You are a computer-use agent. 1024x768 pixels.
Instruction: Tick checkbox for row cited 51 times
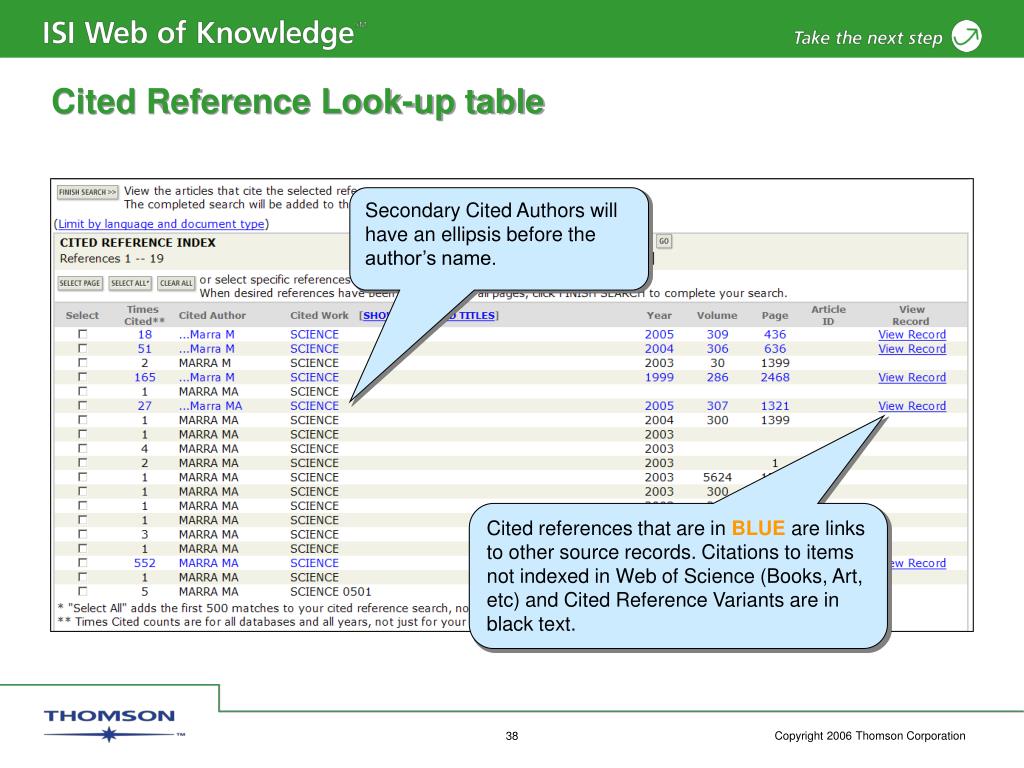(x=82, y=348)
